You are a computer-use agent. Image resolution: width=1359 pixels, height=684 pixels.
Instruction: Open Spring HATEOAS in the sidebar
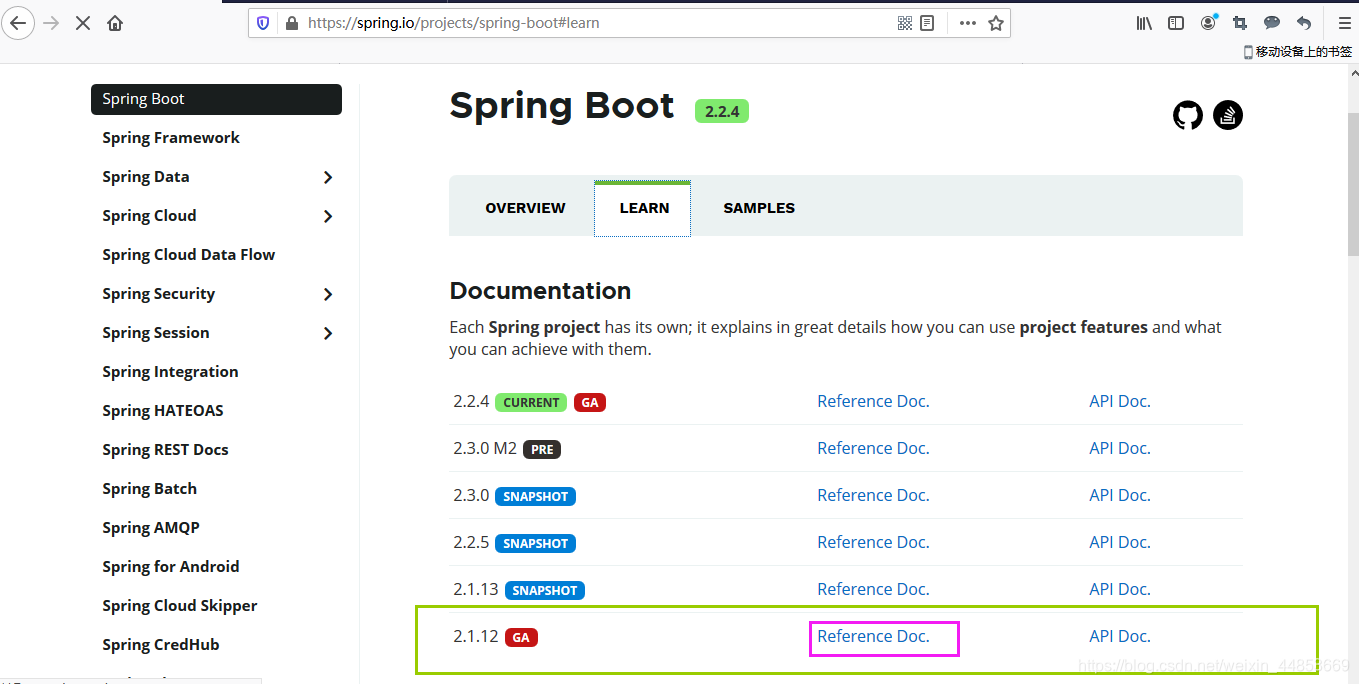pos(163,411)
